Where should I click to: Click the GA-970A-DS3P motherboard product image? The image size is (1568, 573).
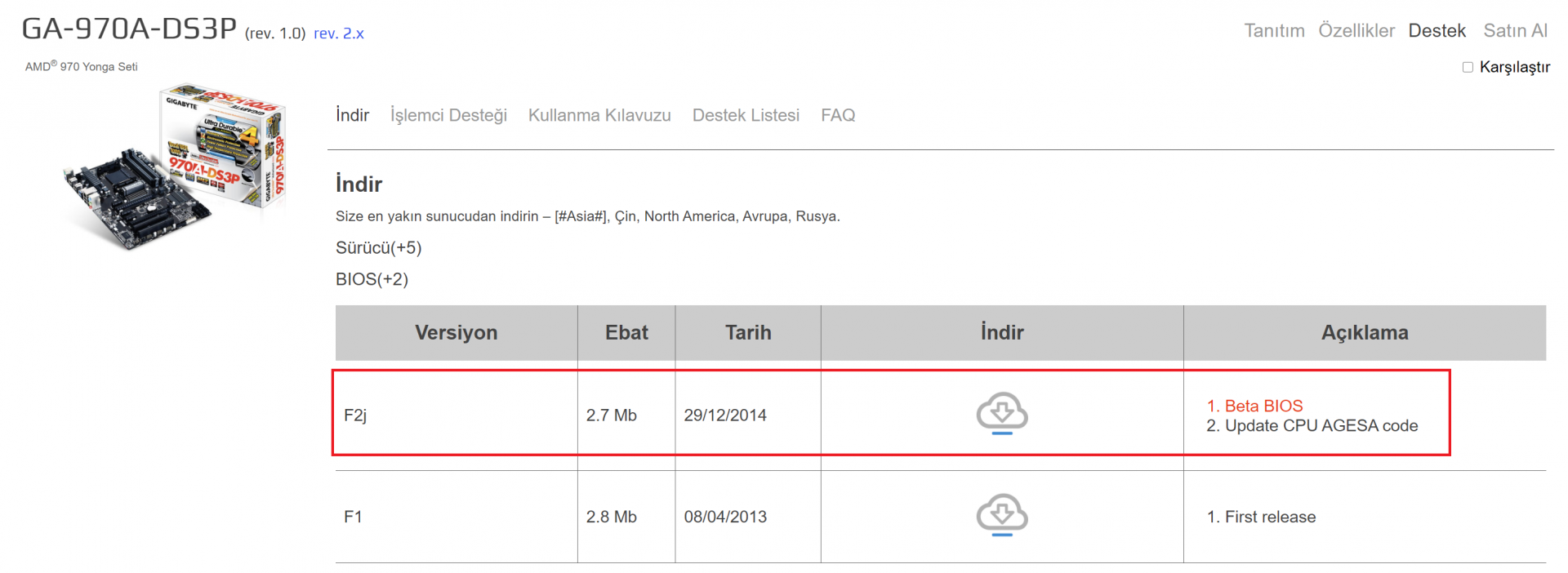pos(176,166)
